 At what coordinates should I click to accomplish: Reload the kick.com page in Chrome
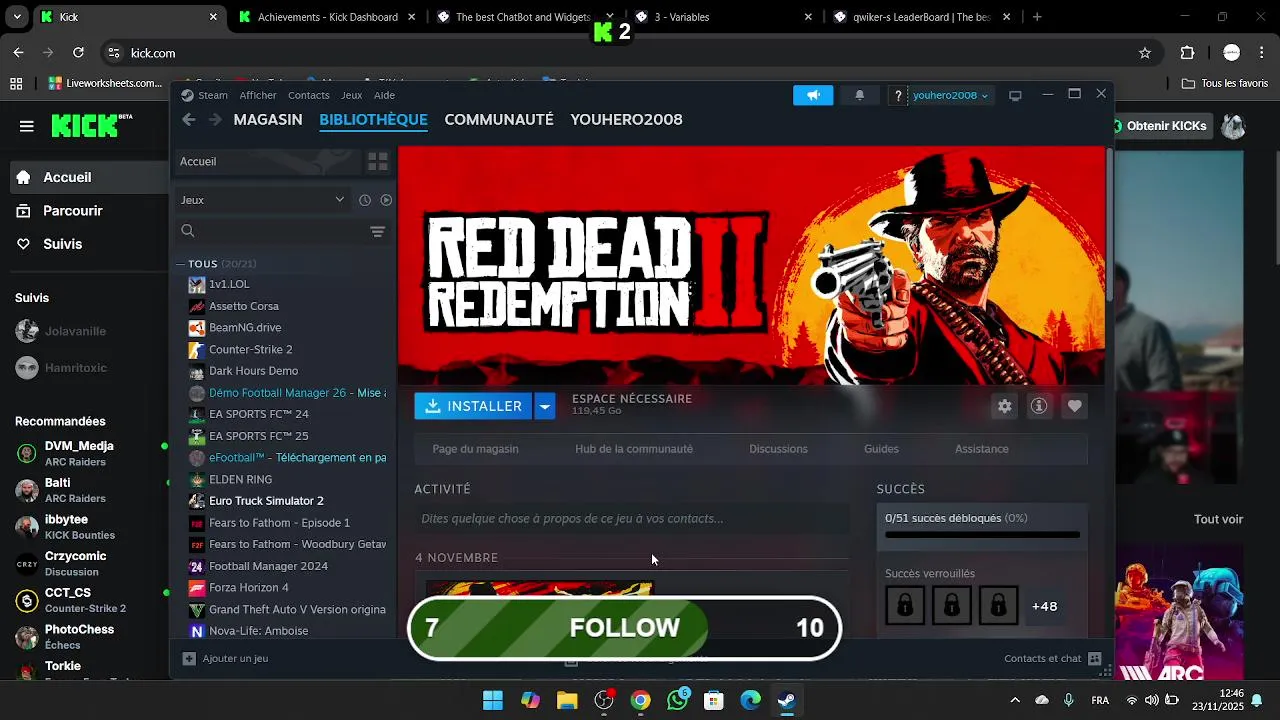(79, 53)
